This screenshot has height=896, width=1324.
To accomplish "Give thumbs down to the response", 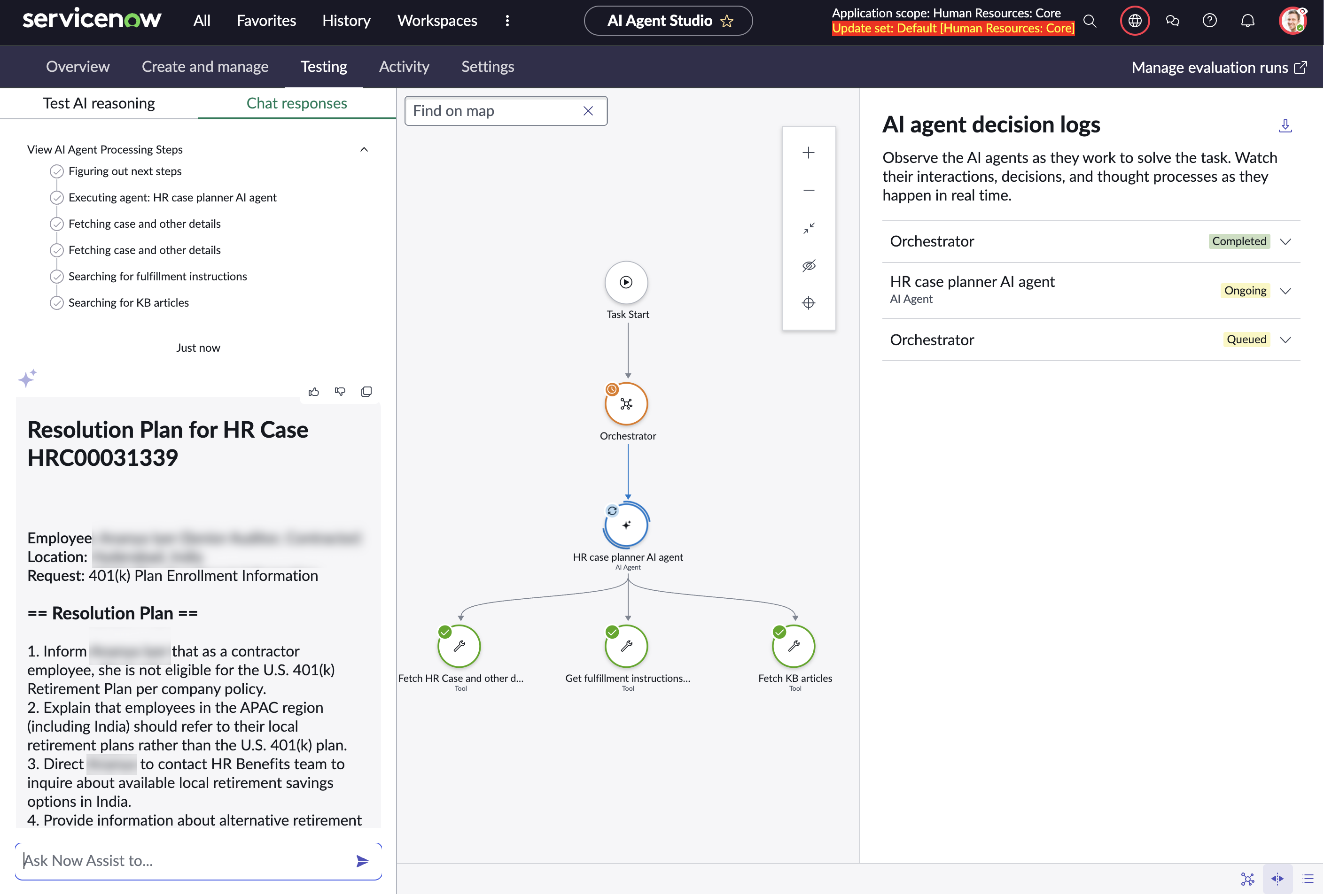I will [x=340, y=392].
